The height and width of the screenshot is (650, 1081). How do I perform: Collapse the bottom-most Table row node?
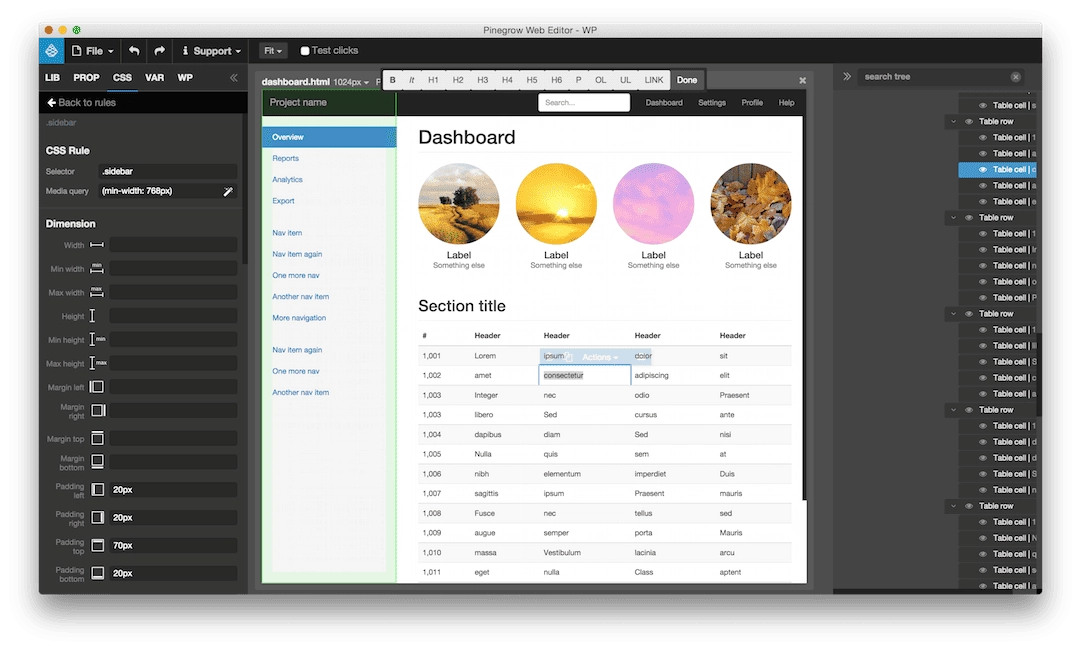[x=953, y=506]
